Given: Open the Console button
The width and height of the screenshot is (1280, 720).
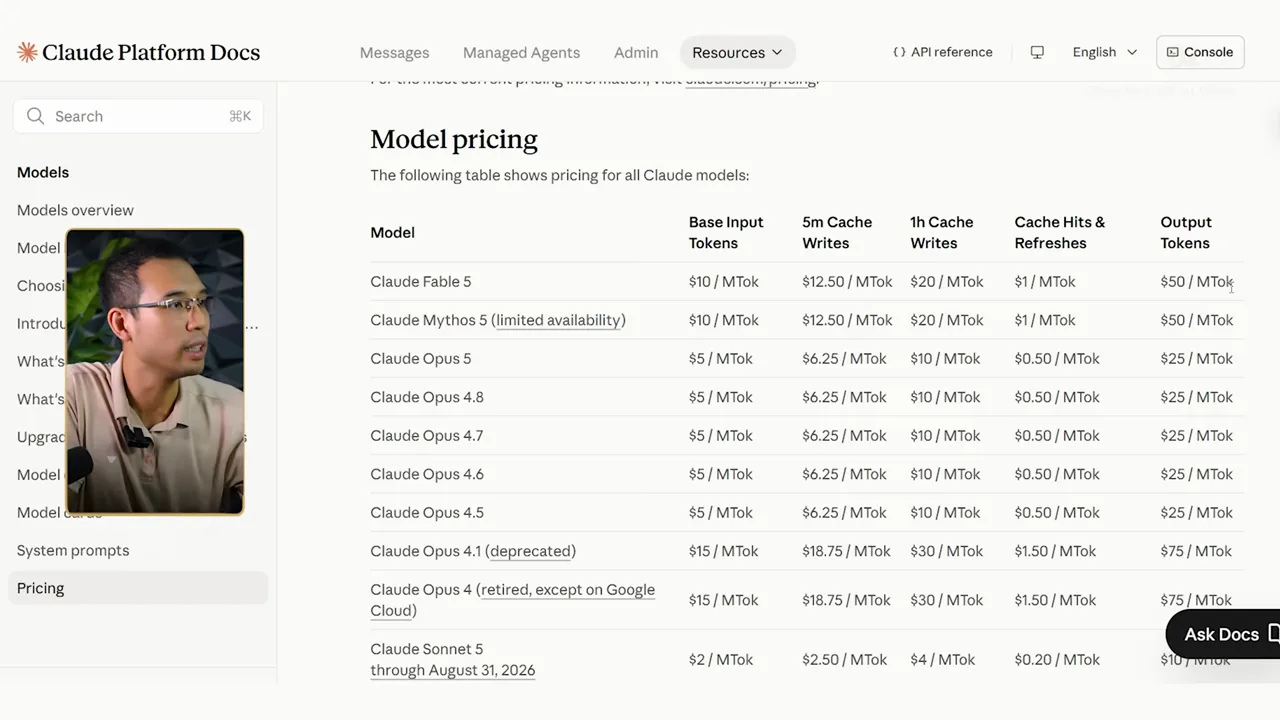Looking at the screenshot, I should (x=1200, y=52).
